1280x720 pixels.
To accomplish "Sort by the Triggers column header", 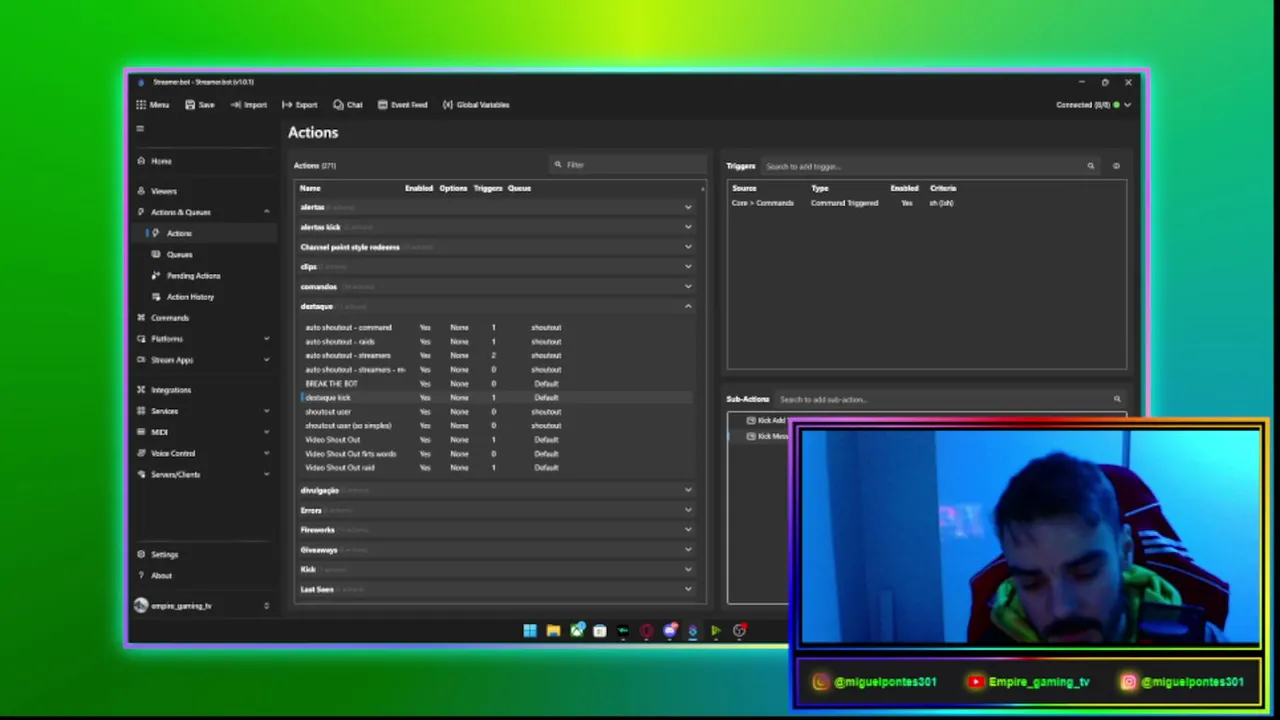I will [x=488, y=188].
